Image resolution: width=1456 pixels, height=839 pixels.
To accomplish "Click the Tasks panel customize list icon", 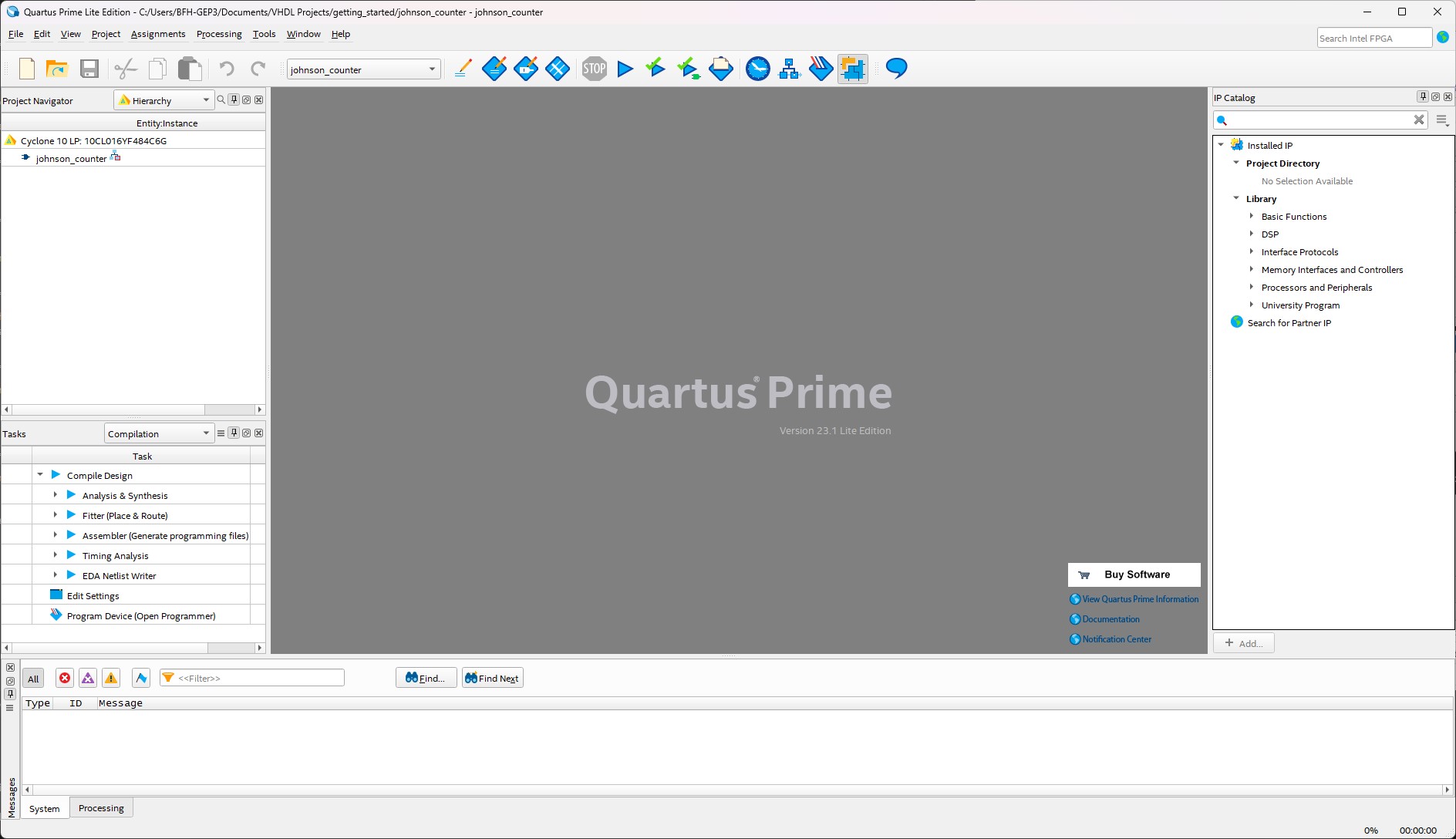I will (221, 433).
